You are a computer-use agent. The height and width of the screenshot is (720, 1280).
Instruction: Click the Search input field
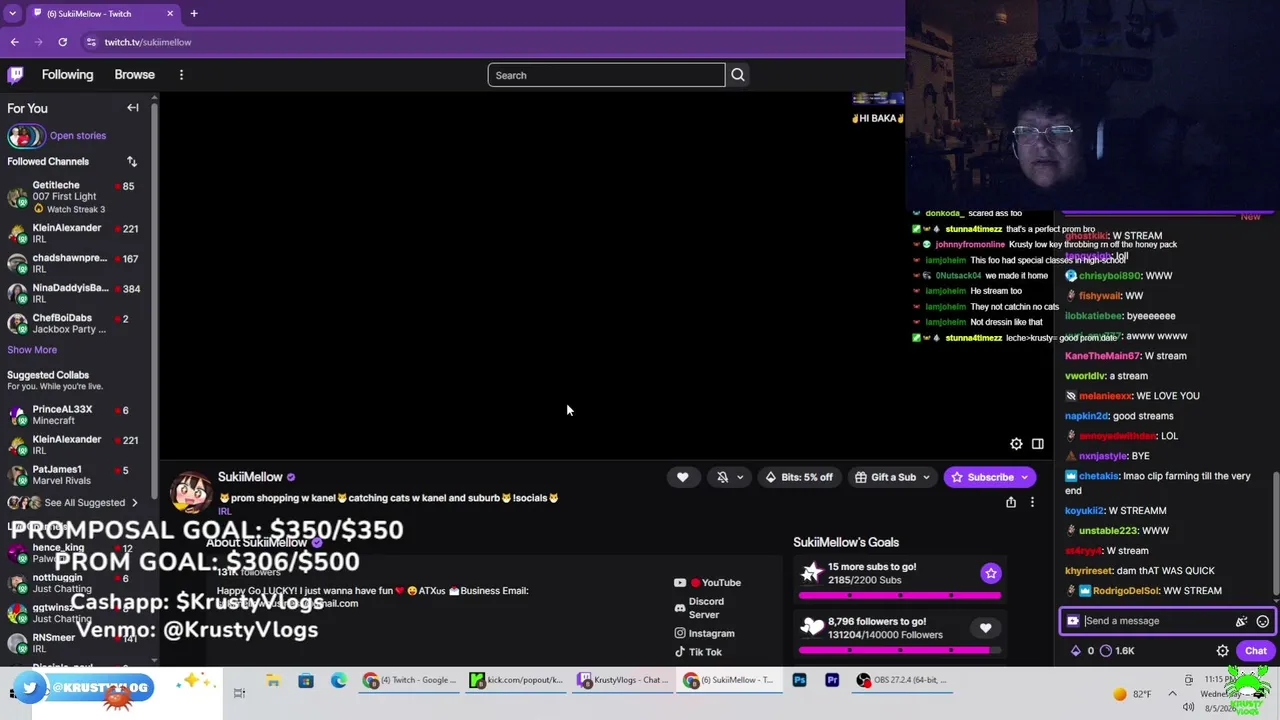click(606, 75)
